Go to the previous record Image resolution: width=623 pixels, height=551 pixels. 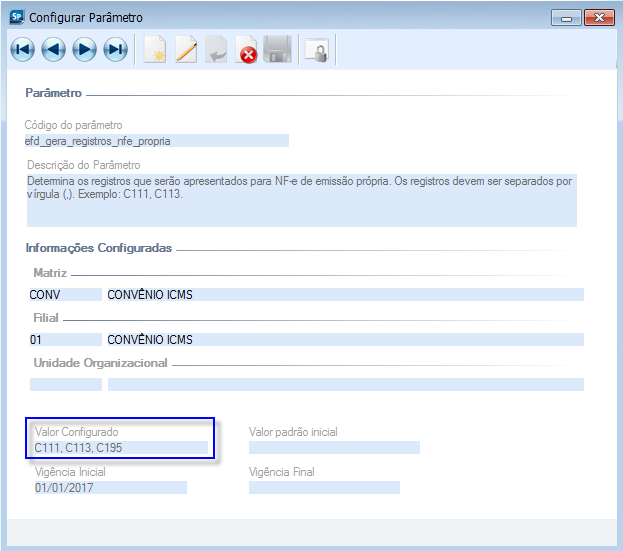tap(54, 50)
